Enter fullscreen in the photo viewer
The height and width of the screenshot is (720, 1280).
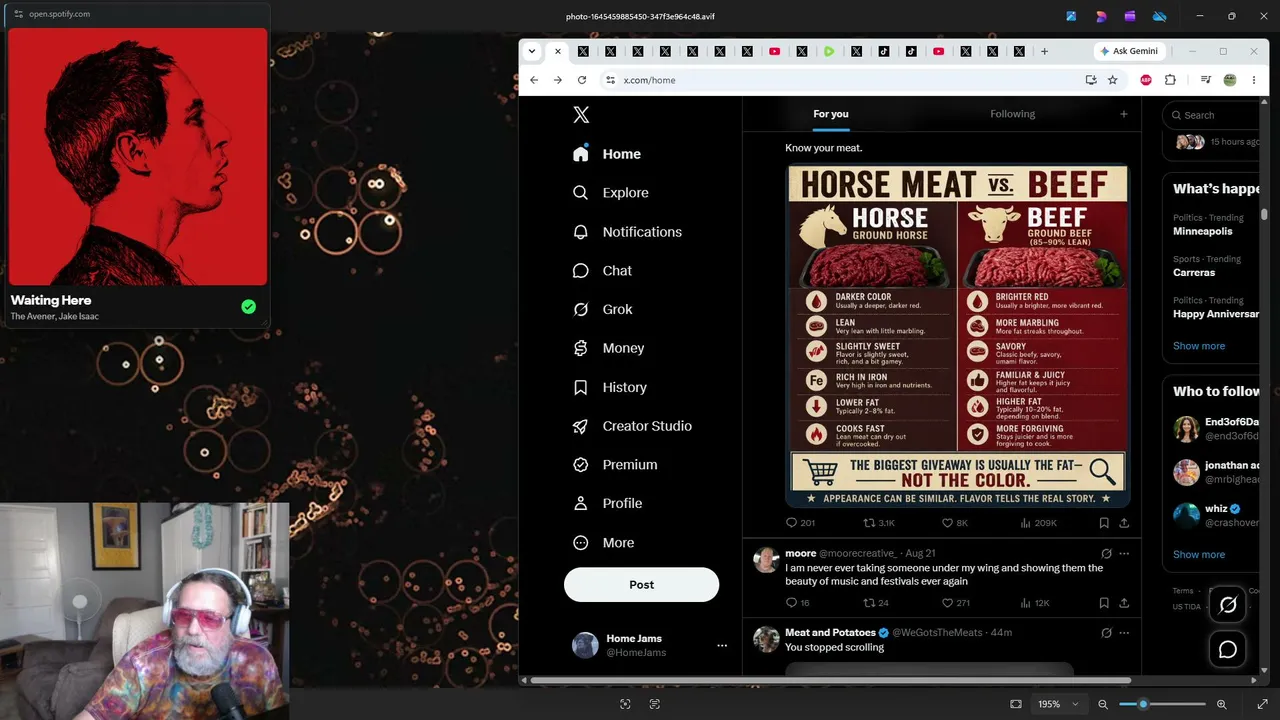point(1262,704)
